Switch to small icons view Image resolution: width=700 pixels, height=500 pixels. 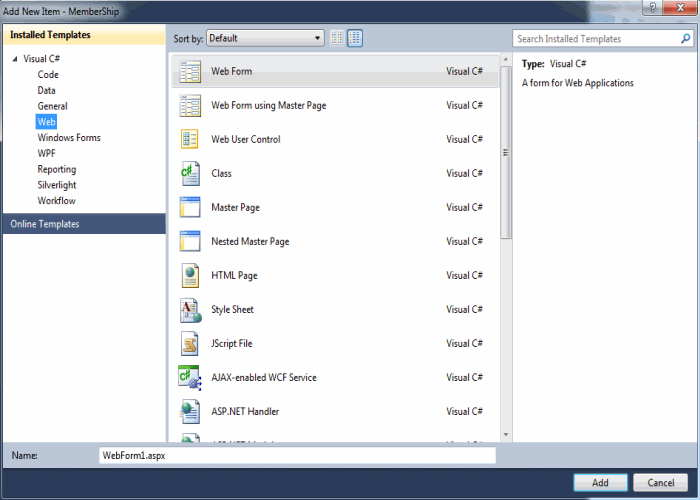pos(337,38)
